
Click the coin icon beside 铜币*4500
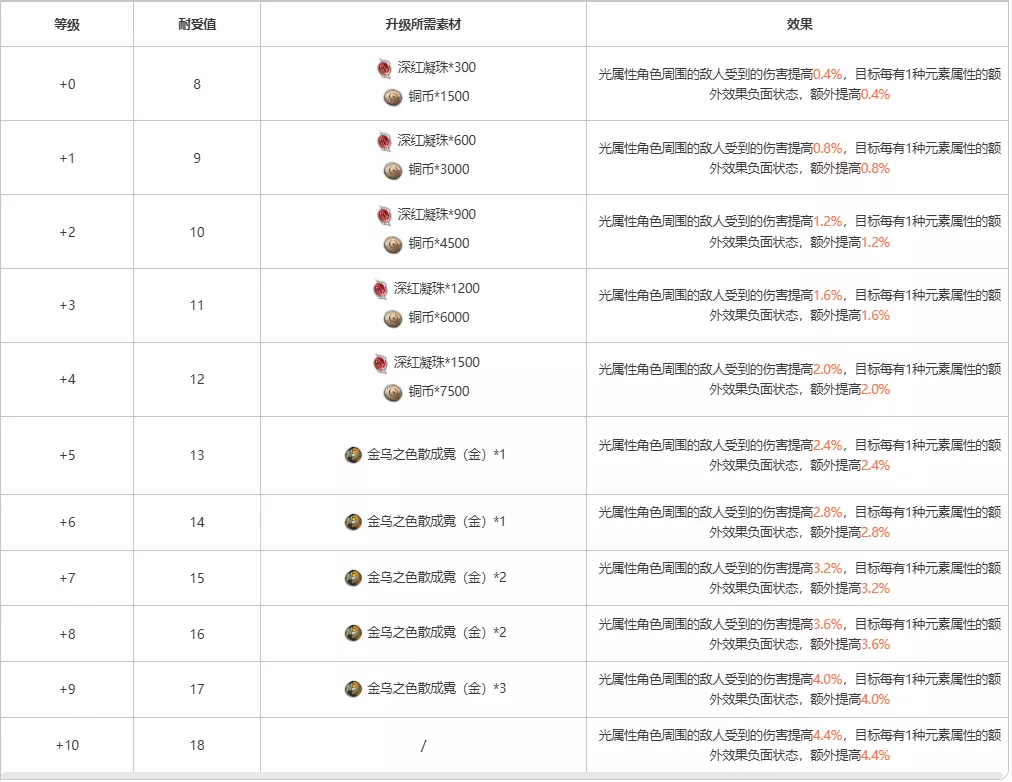[x=393, y=244]
